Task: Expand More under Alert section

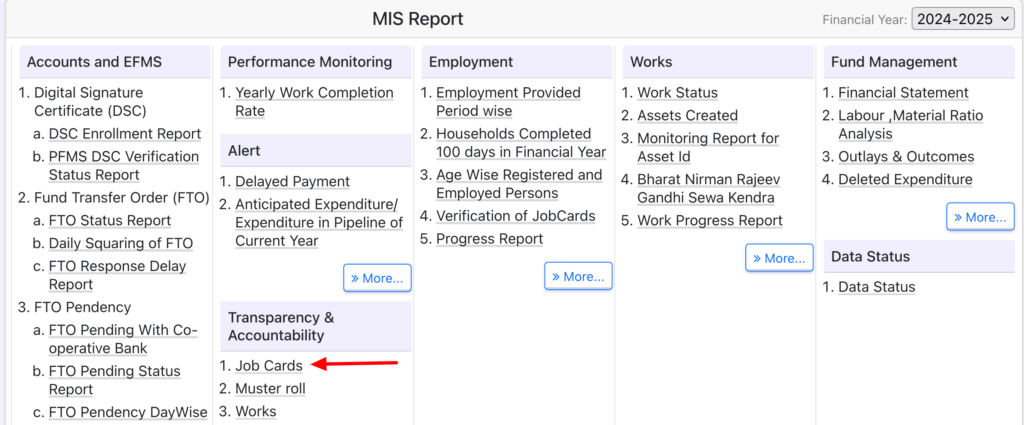Action: (377, 278)
